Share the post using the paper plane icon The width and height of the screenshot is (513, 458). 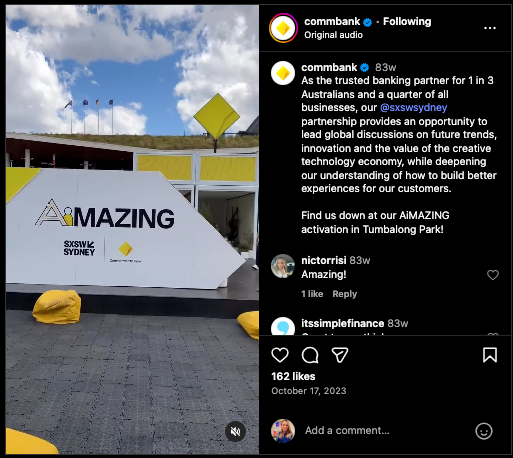[340, 355]
